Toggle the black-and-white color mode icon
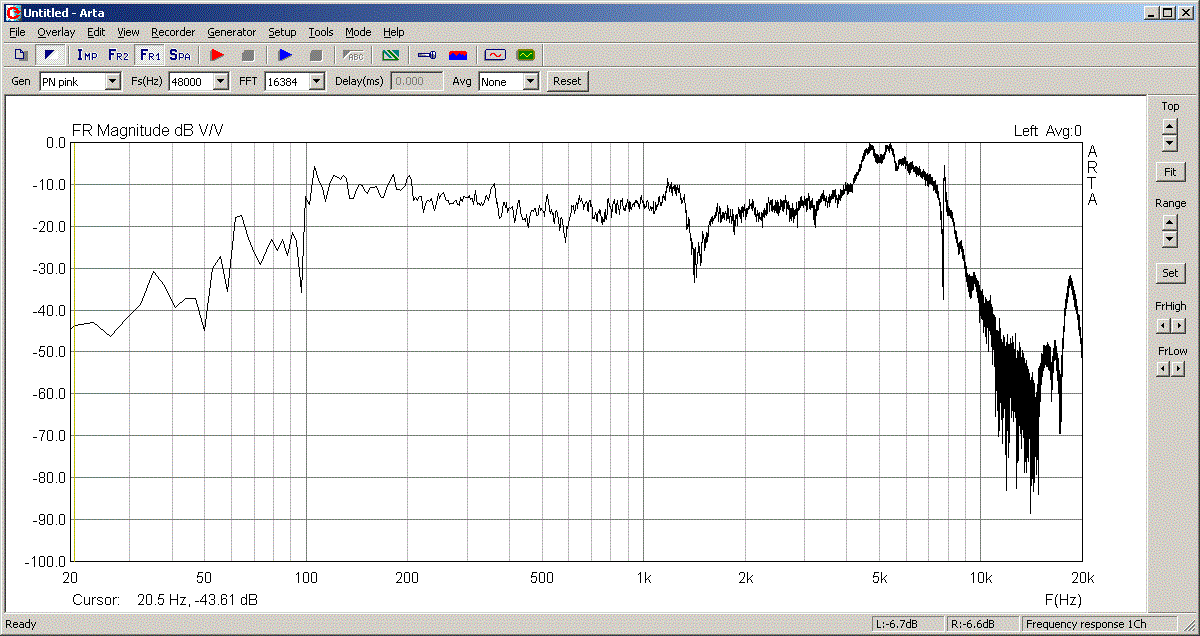Viewport: 1200px width, 636px height. point(48,55)
